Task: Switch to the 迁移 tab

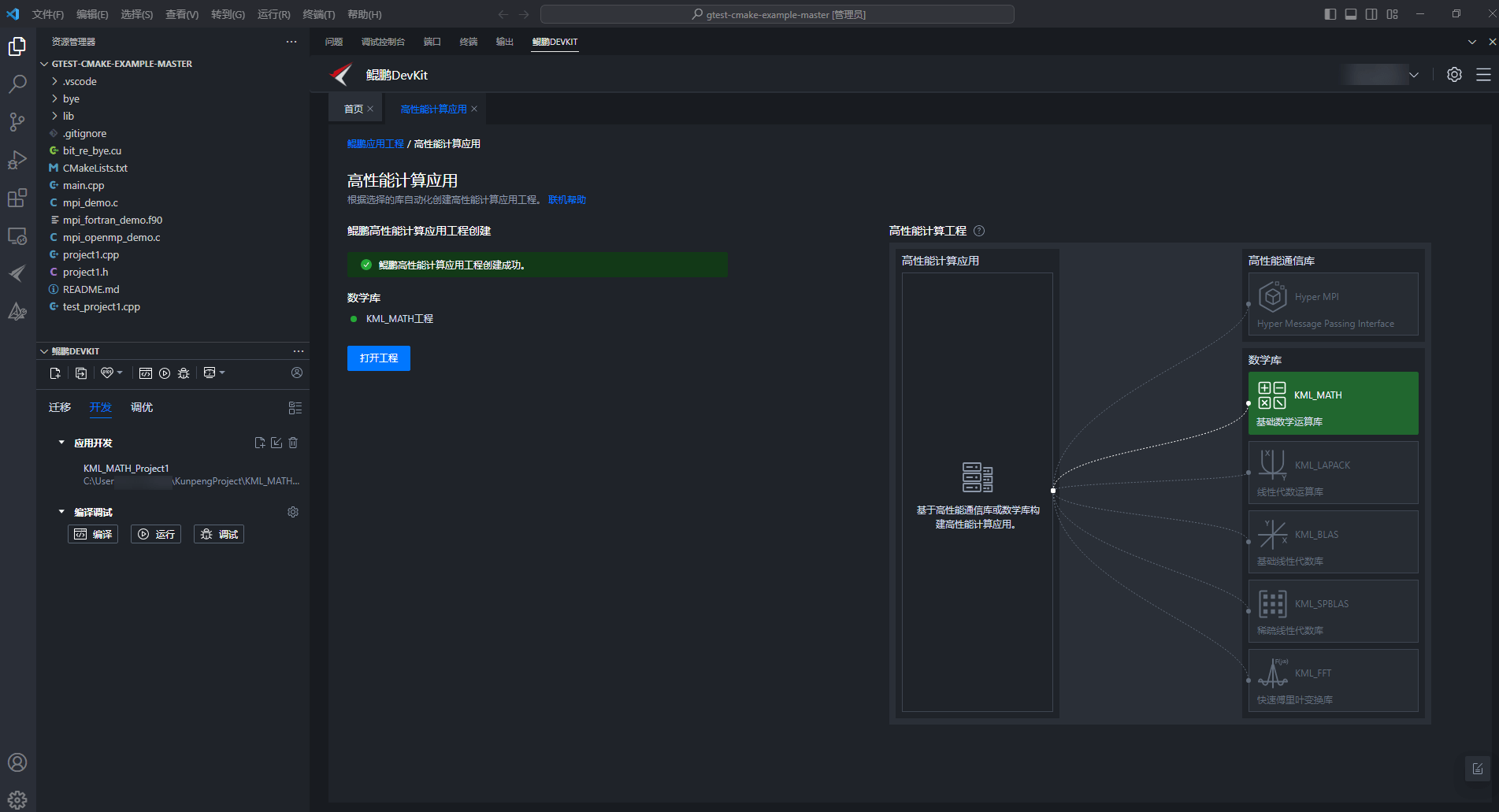Action: pyautogui.click(x=60, y=407)
